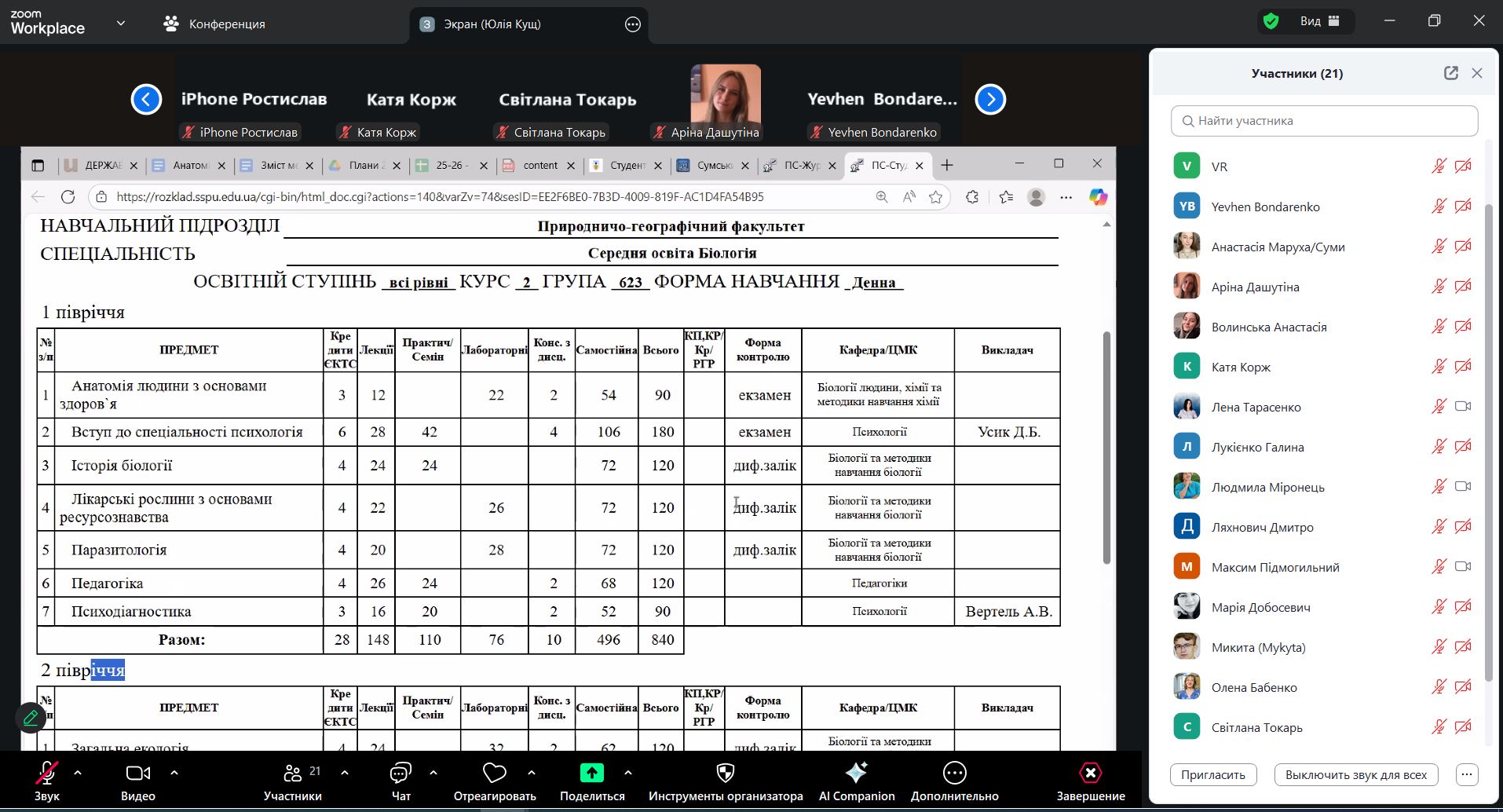Open the Chat panel
Screen dimensions: 1503x812
tap(400, 774)
